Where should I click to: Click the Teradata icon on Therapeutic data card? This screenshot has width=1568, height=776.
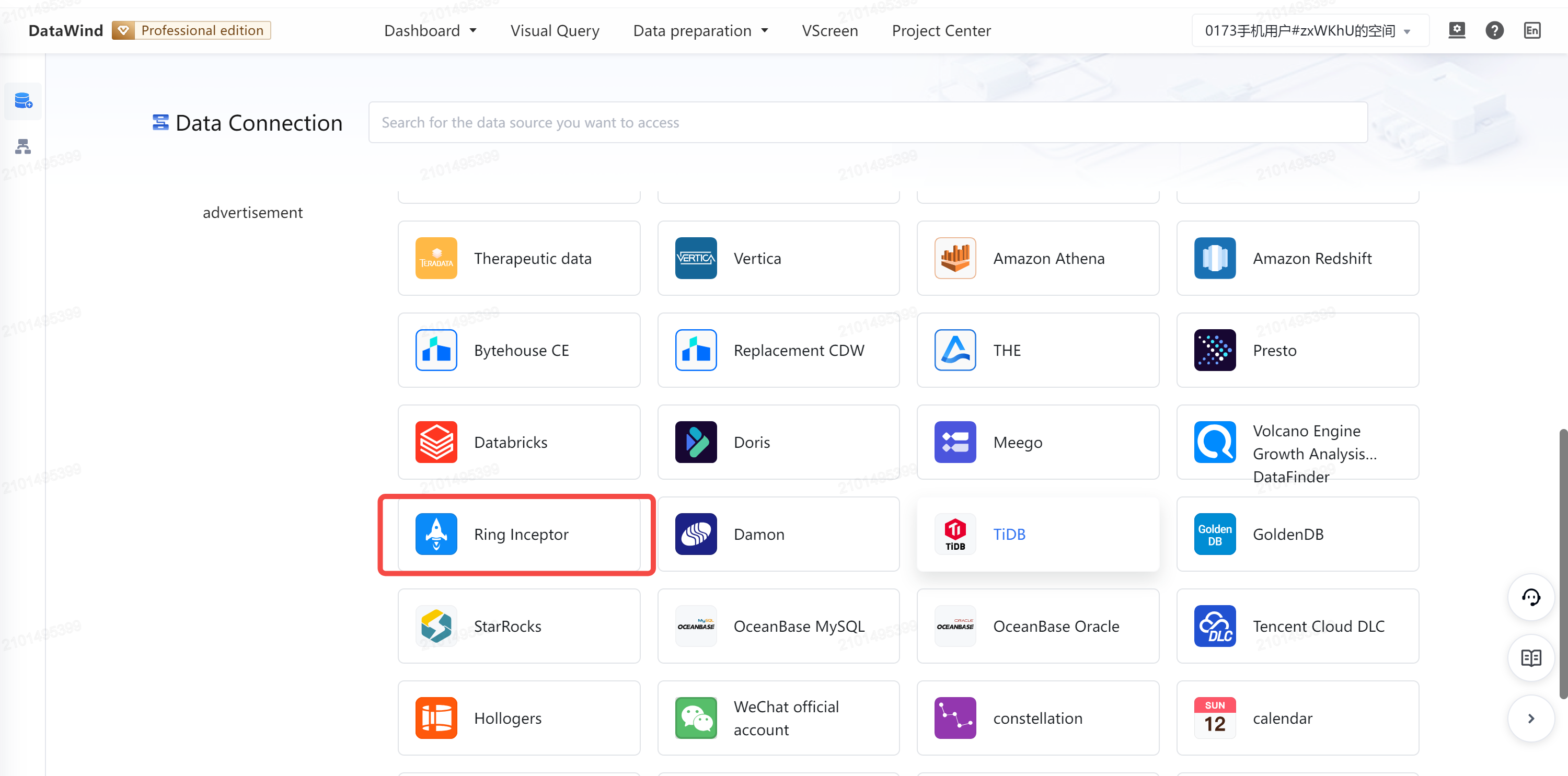(436, 258)
